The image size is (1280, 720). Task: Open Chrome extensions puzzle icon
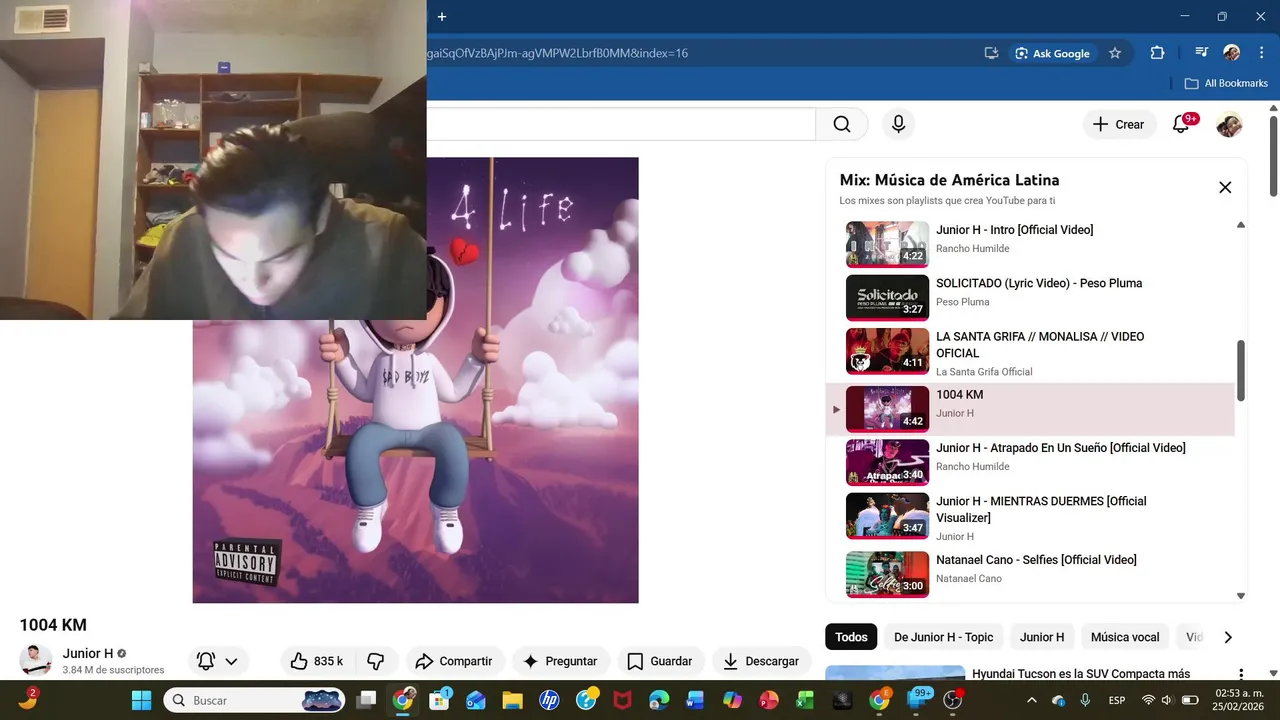click(1157, 53)
